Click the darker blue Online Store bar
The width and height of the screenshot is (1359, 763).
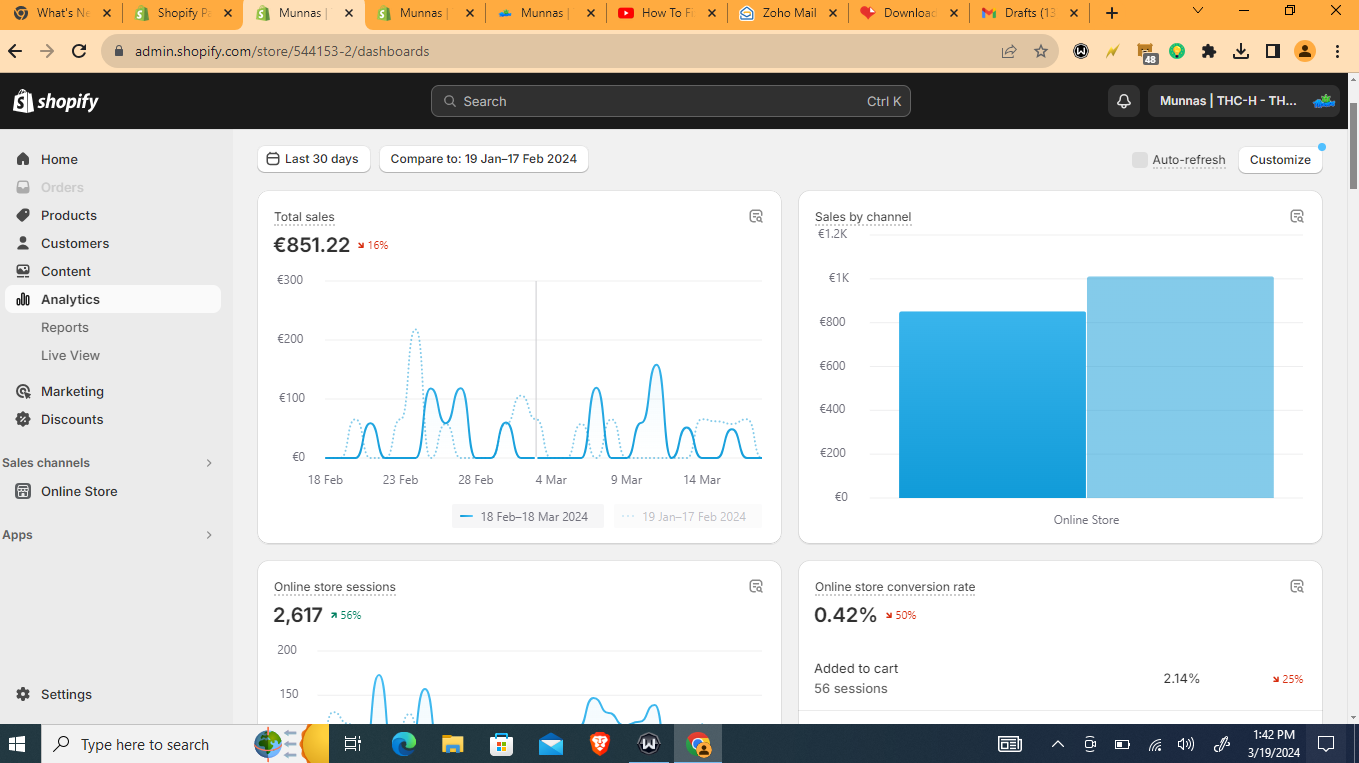tap(992, 405)
